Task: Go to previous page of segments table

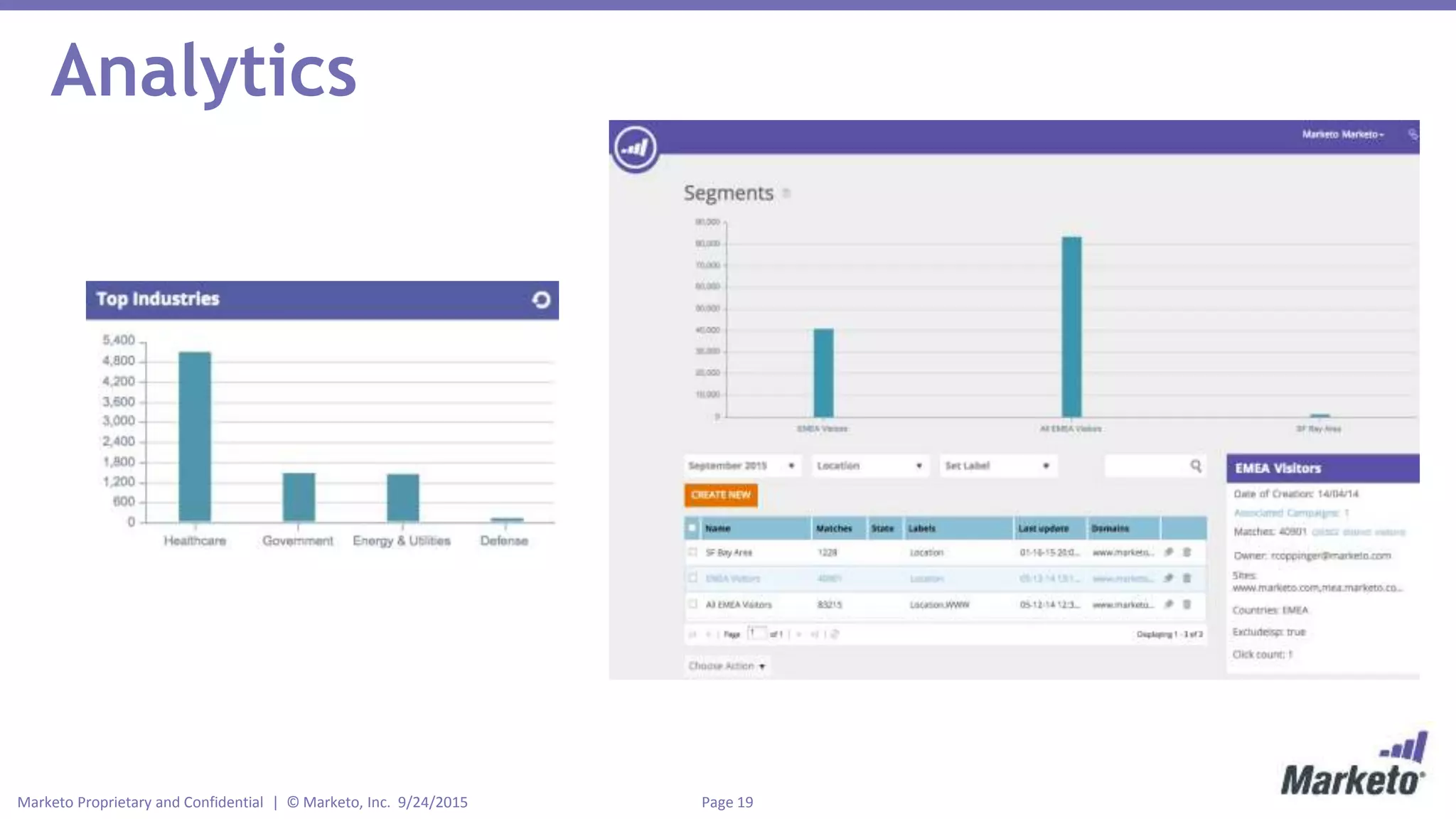Action: click(x=708, y=634)
